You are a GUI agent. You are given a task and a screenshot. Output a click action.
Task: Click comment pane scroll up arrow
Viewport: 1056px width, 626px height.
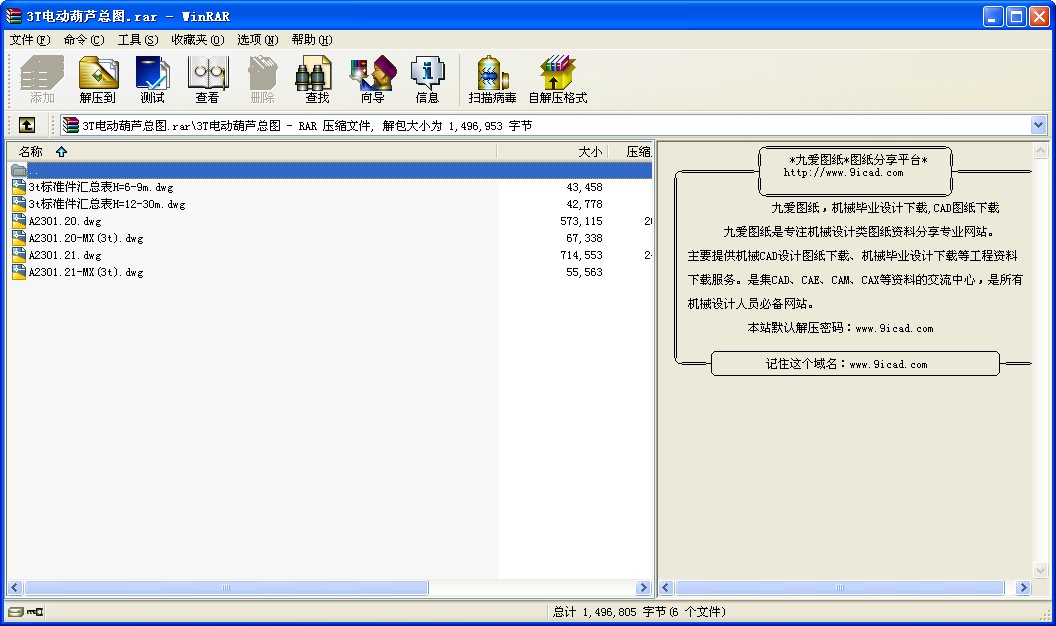[1041, 151]
